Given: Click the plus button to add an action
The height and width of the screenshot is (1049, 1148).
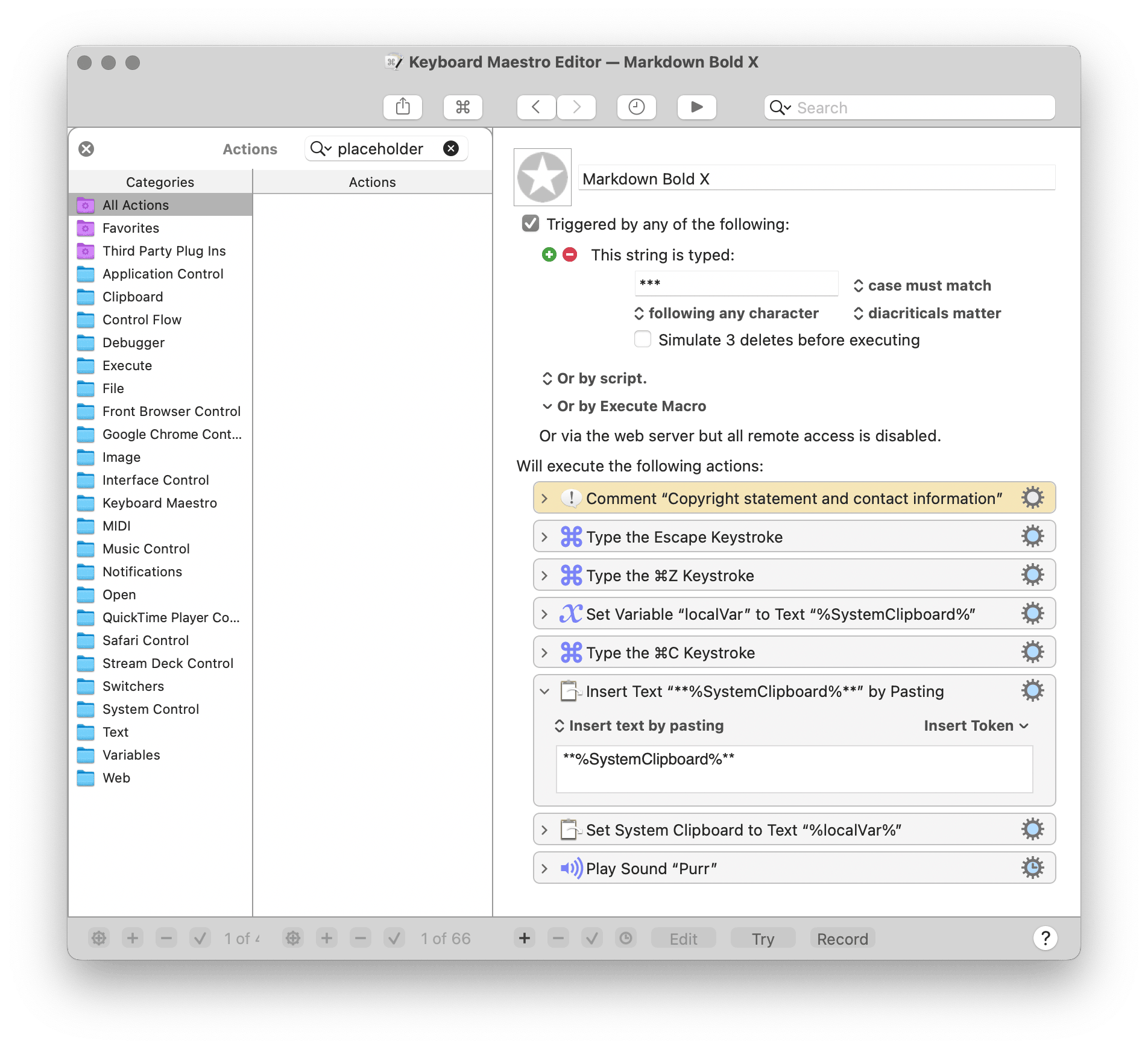Looking at the screenshot, I should coord(525,938).
